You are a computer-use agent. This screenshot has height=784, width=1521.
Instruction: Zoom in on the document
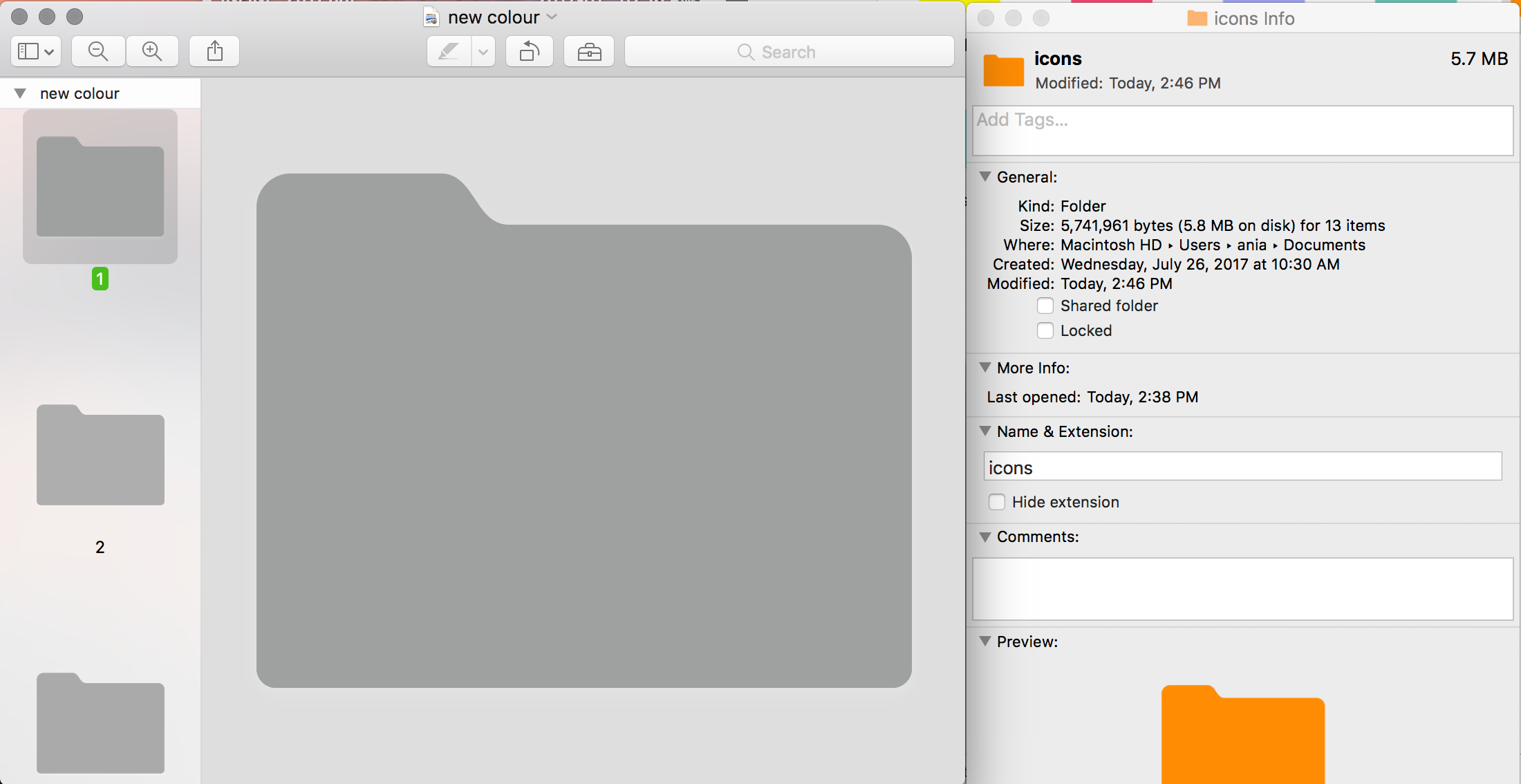click(x=153, y=51)
